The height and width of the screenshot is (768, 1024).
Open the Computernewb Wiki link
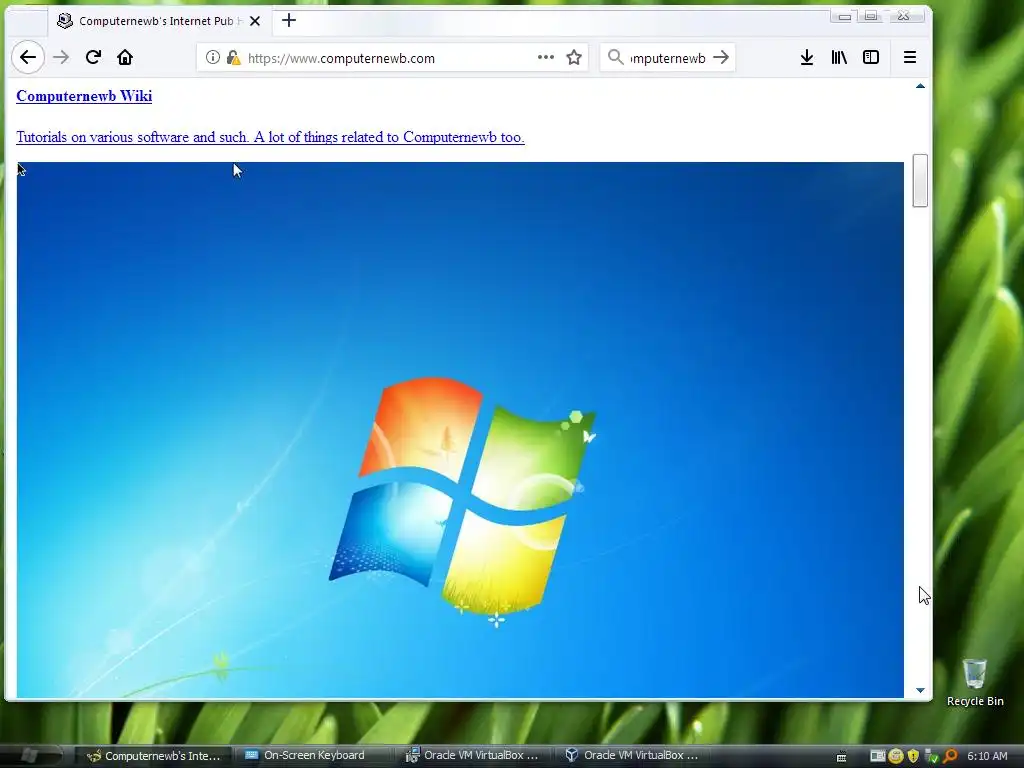84,96
